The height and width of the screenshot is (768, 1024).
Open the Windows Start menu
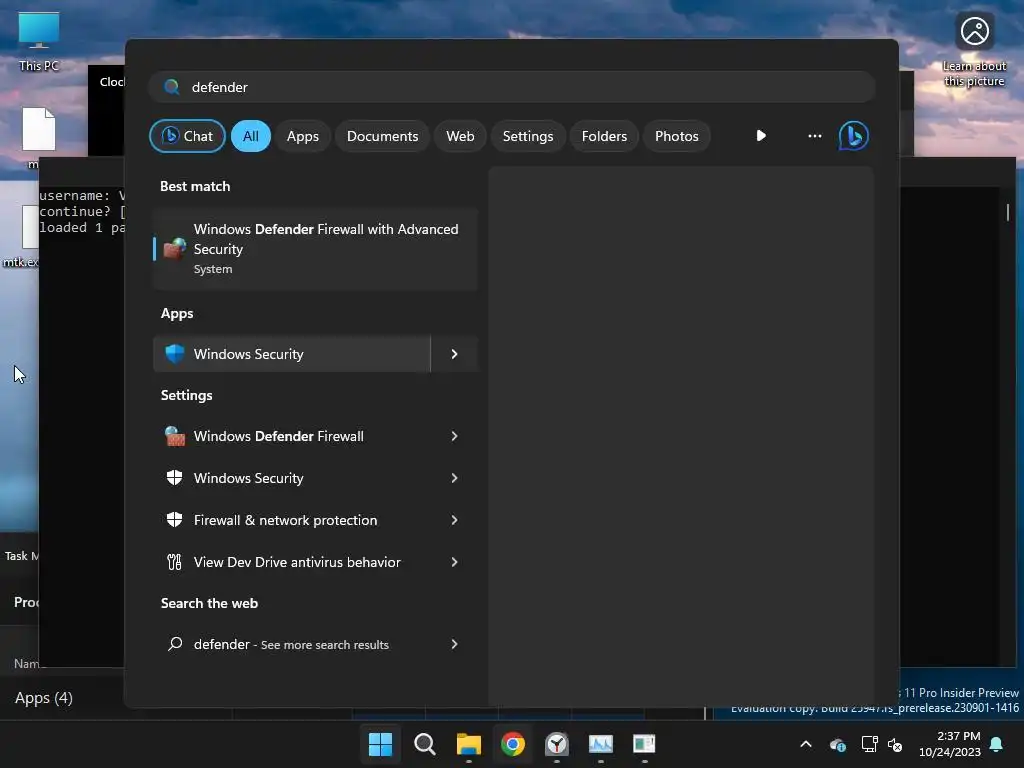380,744
